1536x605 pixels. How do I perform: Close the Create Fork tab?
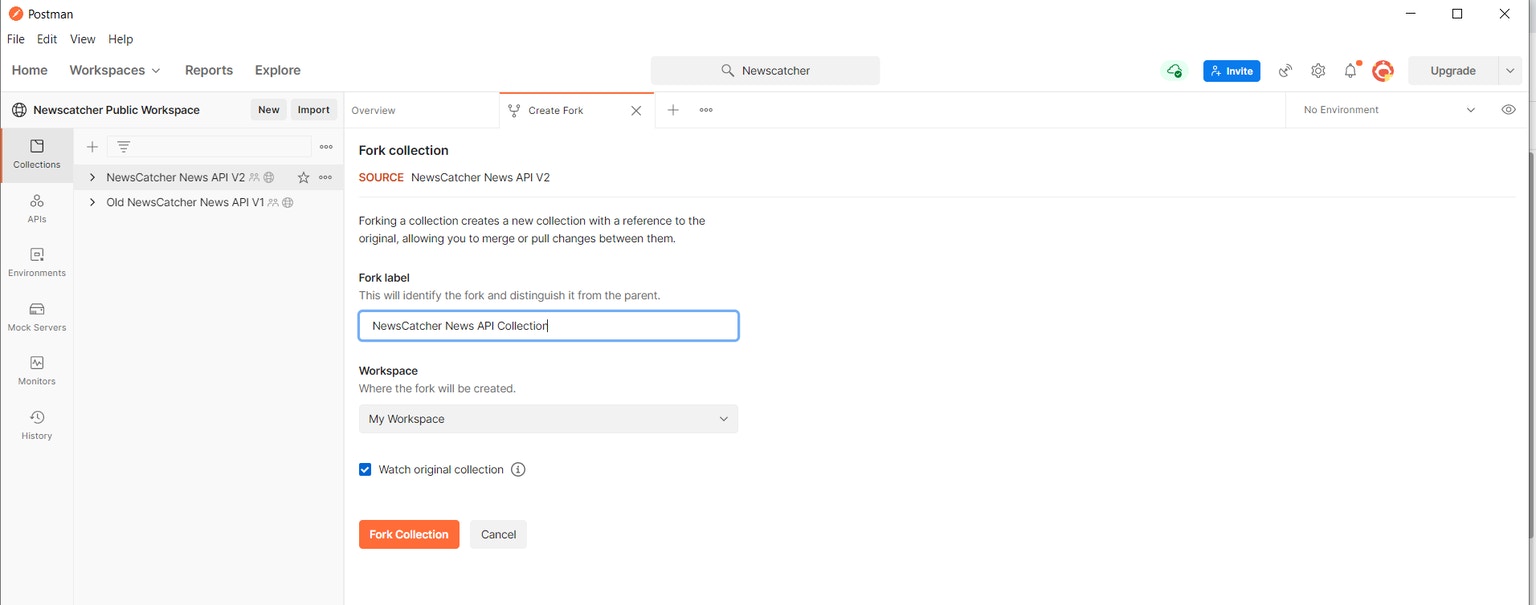[x=636, y=111]
